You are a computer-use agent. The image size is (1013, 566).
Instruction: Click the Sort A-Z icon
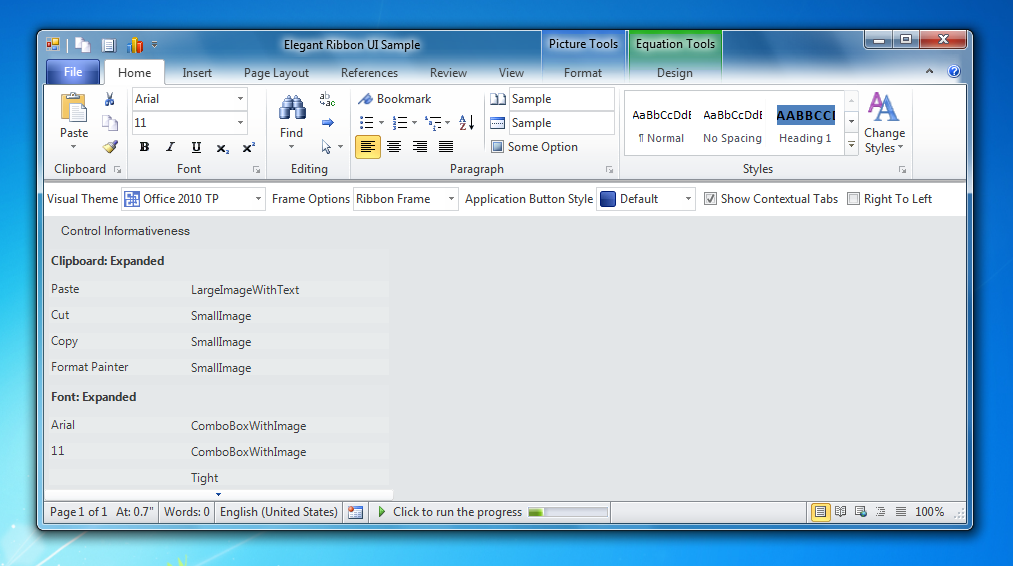pyautogui.click(x=466, y=122)
